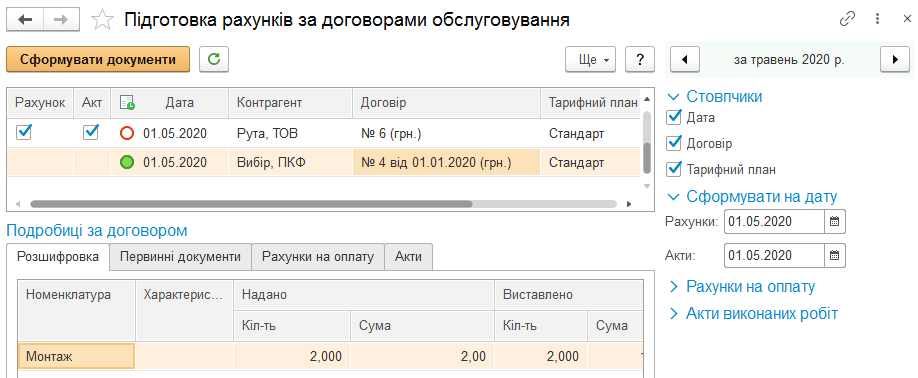Screen dimensions: 918x378
Task: Open calendar picker for Рахунки date
Action: pos(835,222)
